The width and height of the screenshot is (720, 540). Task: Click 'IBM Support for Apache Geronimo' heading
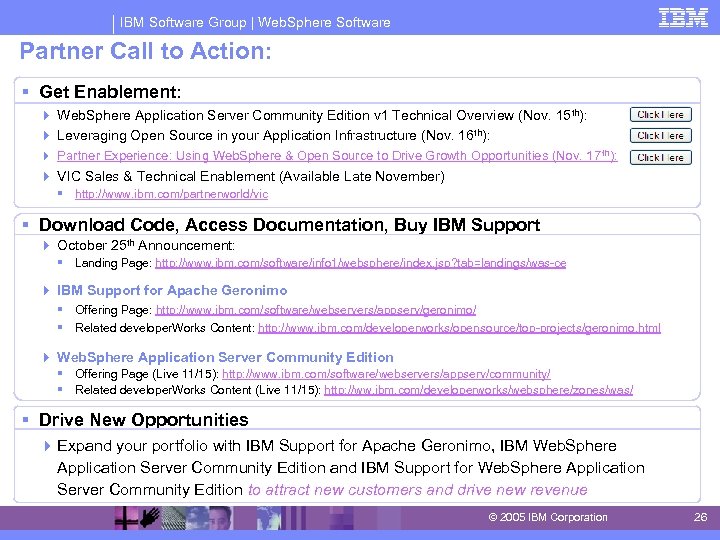tap(172, 290)
